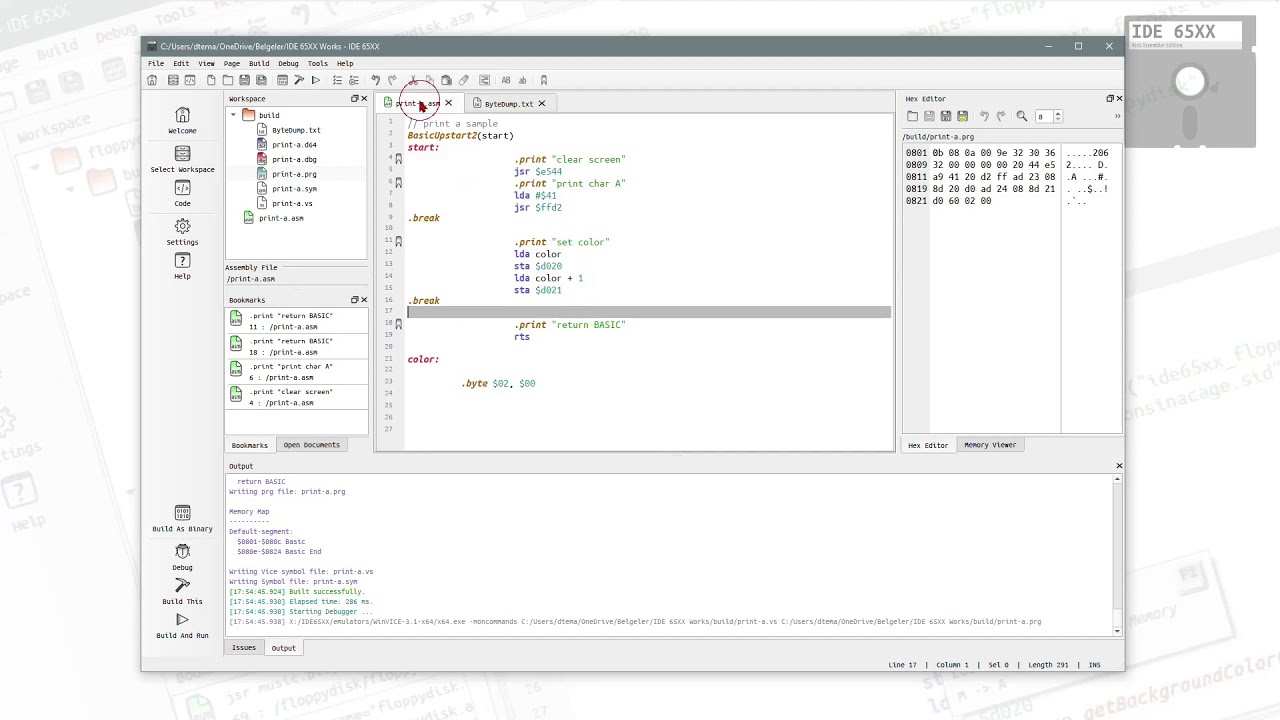Toggle the bookmark marker on line 6
Screen dimensions: 1280x720
point(398,183)
